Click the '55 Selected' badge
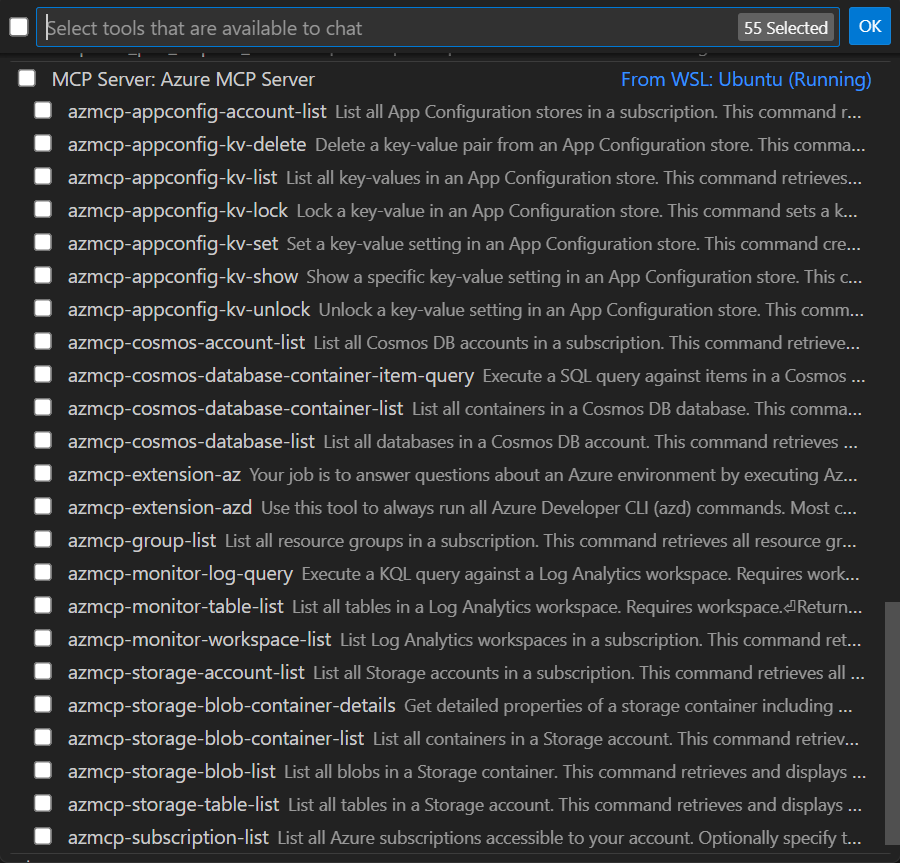The height and width of the screenshot is (863, 900). coord(786,28)
